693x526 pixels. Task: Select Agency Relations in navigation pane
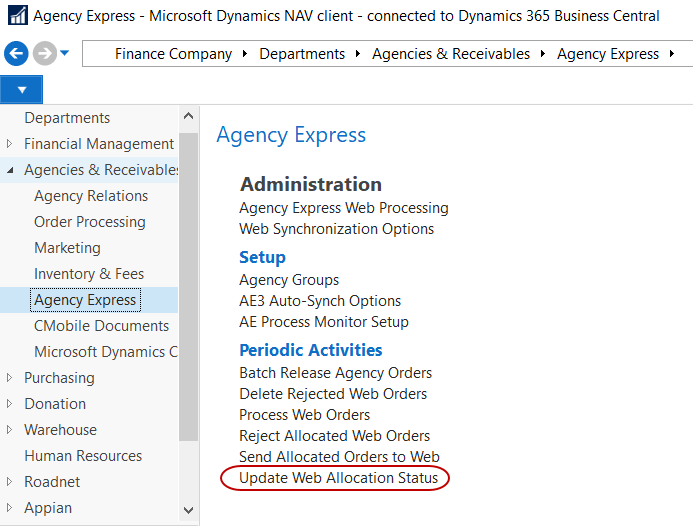pos(91,196)
